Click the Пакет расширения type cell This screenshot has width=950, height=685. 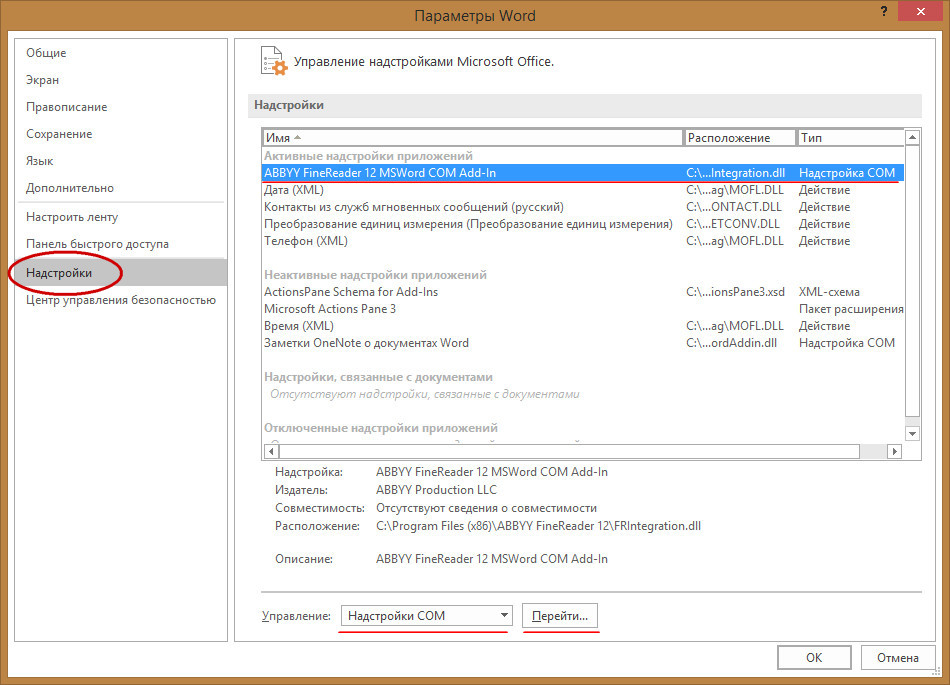pos(851,308)
